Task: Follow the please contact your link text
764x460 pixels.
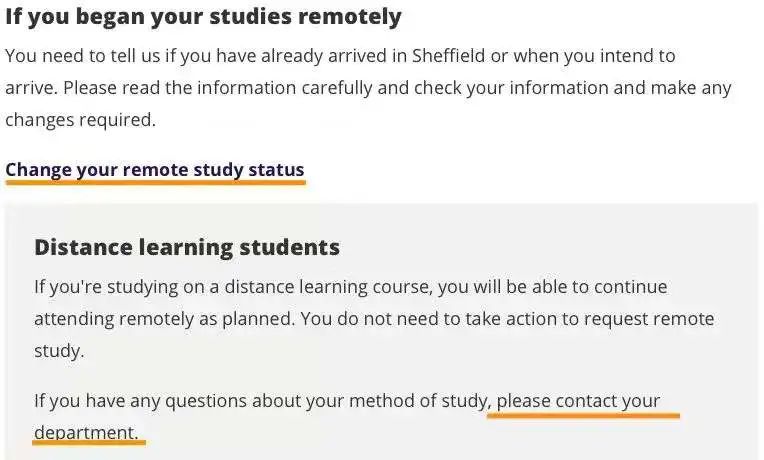Action: click(x=578, y=401)
